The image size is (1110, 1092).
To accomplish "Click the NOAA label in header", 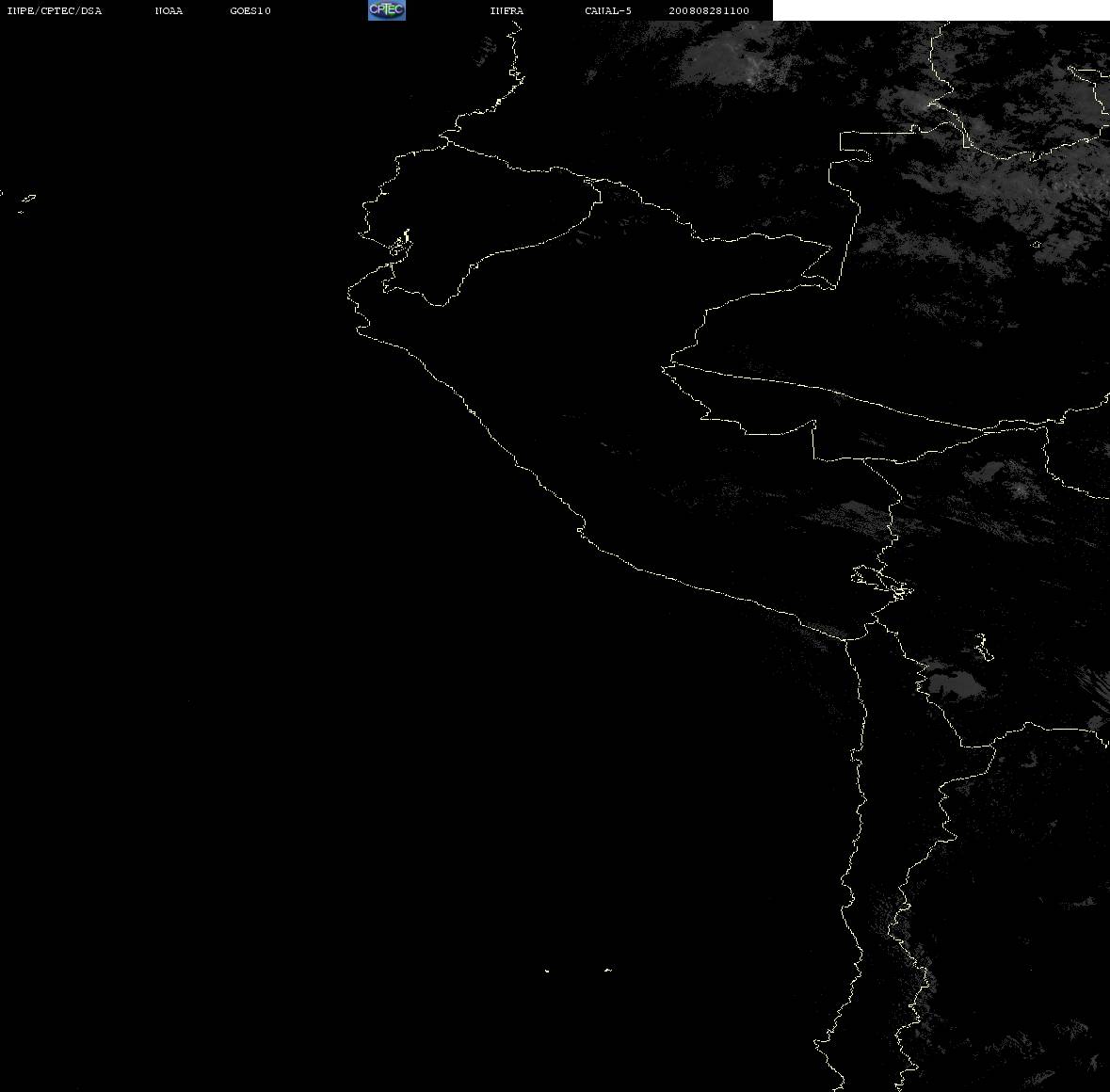I will pyautogui.click(x=169, y=10).
